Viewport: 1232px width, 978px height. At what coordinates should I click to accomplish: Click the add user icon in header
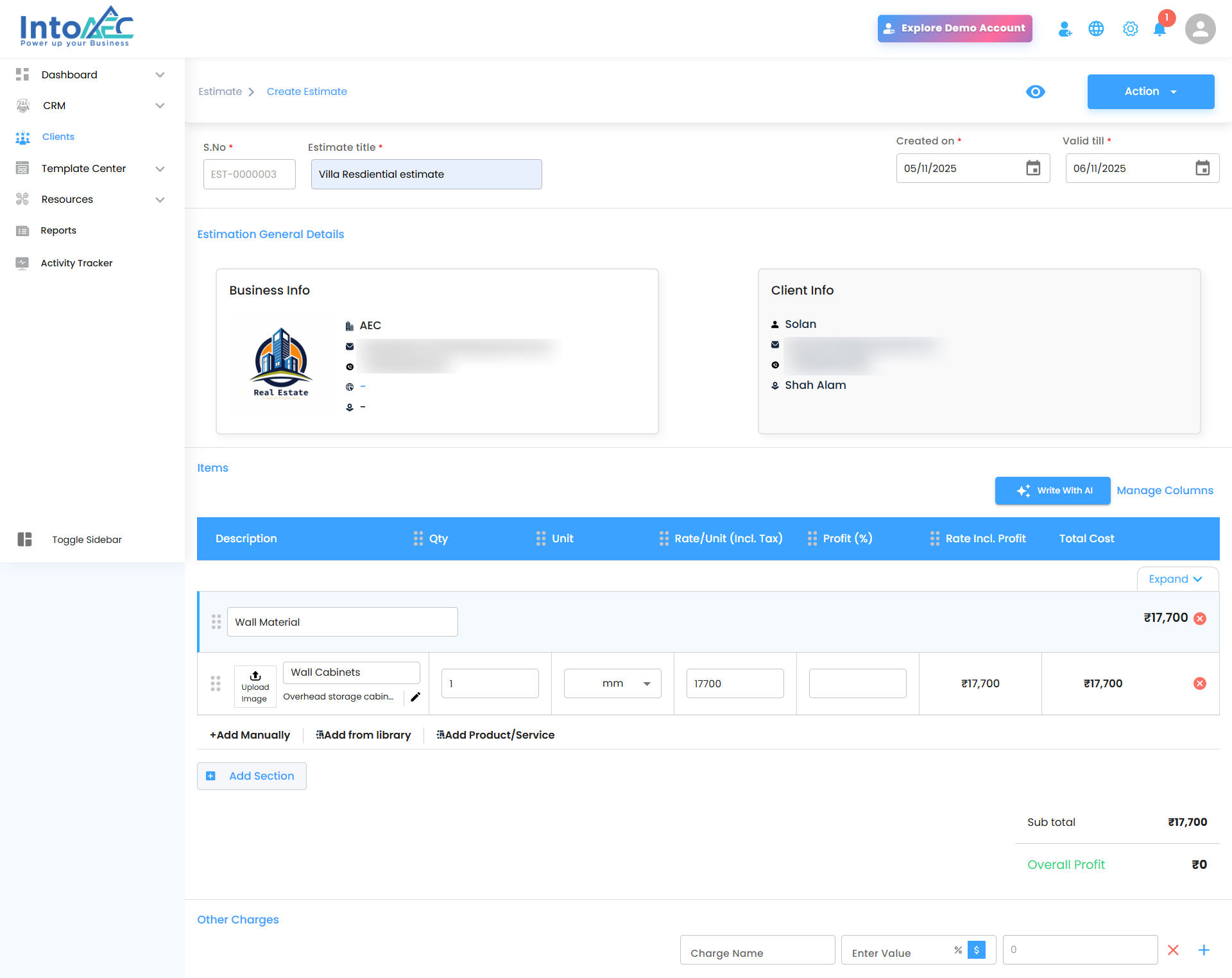point(1065,29)
